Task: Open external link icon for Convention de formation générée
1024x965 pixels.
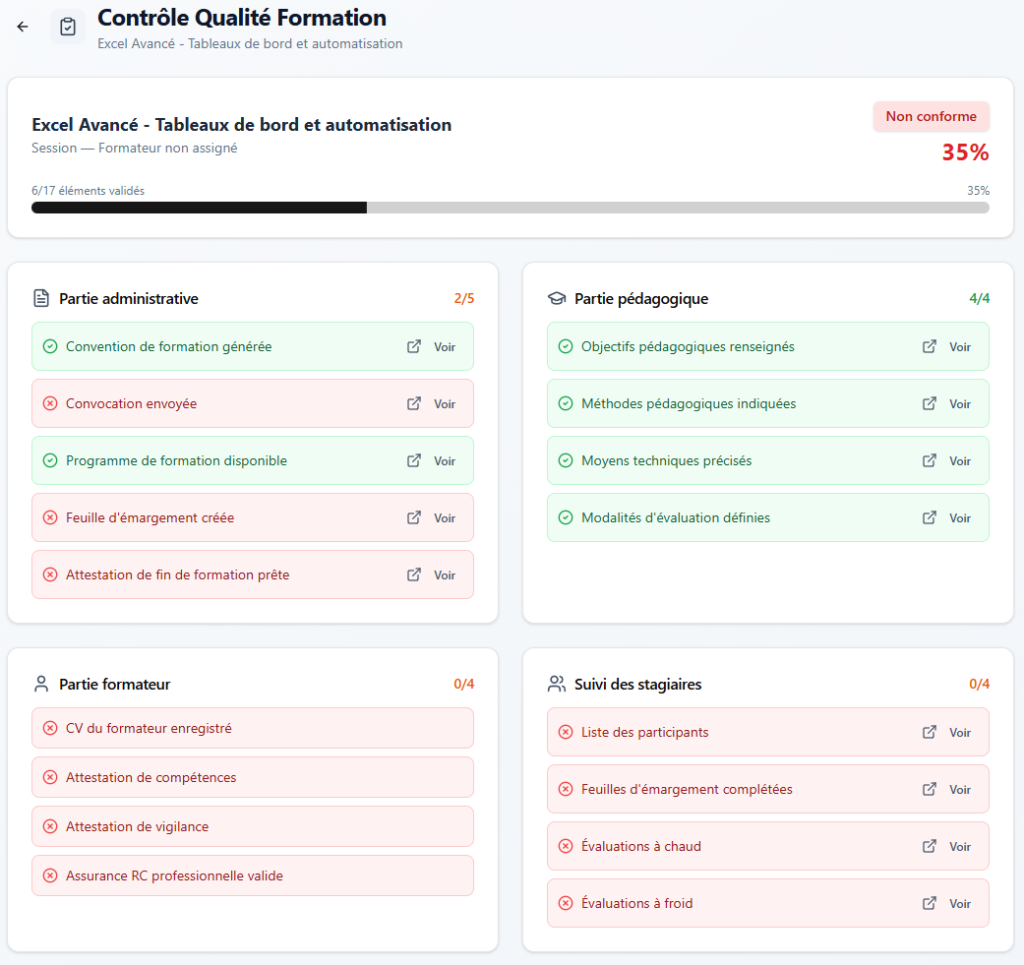Action: (x=414, y=347)
